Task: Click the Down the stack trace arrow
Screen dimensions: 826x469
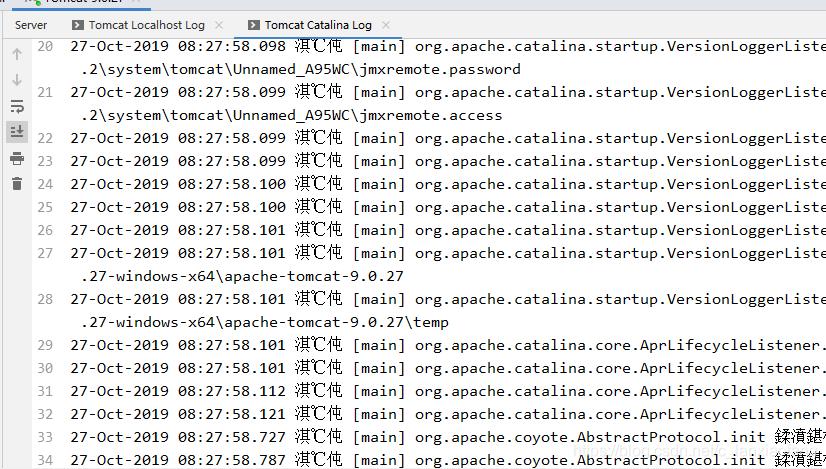Action: tap(17, 80)
